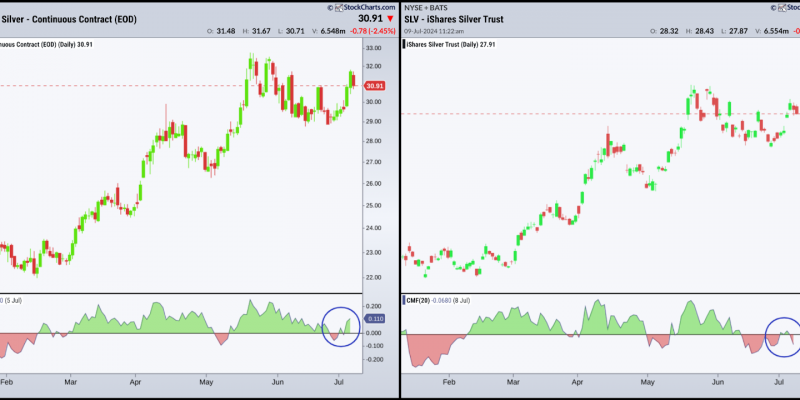Click the 33.00 price axis label
This screenshot has height=400, width=800.
374,48
